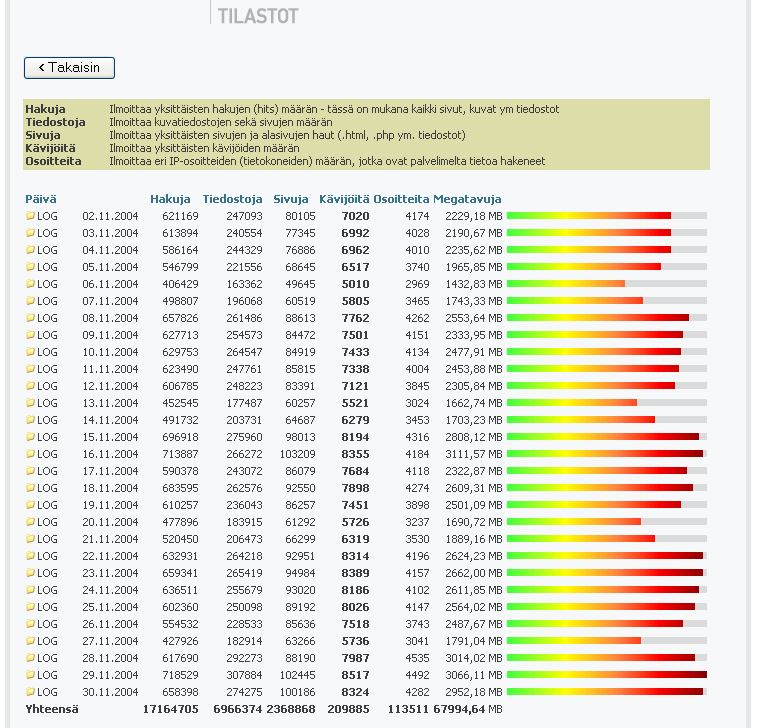Select total visitors 209885
Viewport: 758px width, 728px height.
tap(349, 709)
